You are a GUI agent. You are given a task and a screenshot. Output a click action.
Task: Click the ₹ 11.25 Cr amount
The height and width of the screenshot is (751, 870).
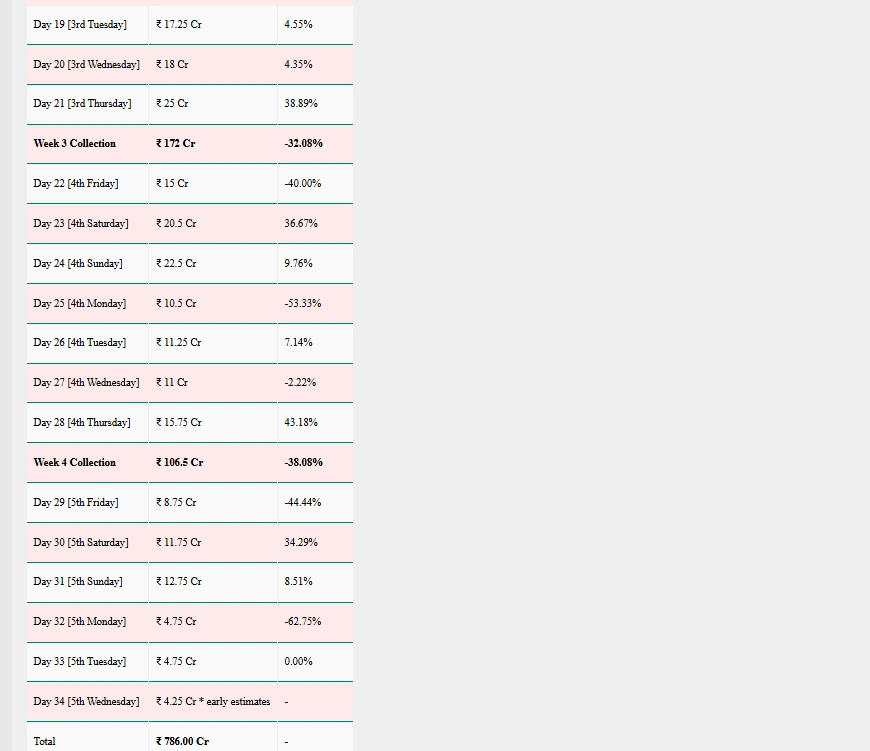pos(179,343)
